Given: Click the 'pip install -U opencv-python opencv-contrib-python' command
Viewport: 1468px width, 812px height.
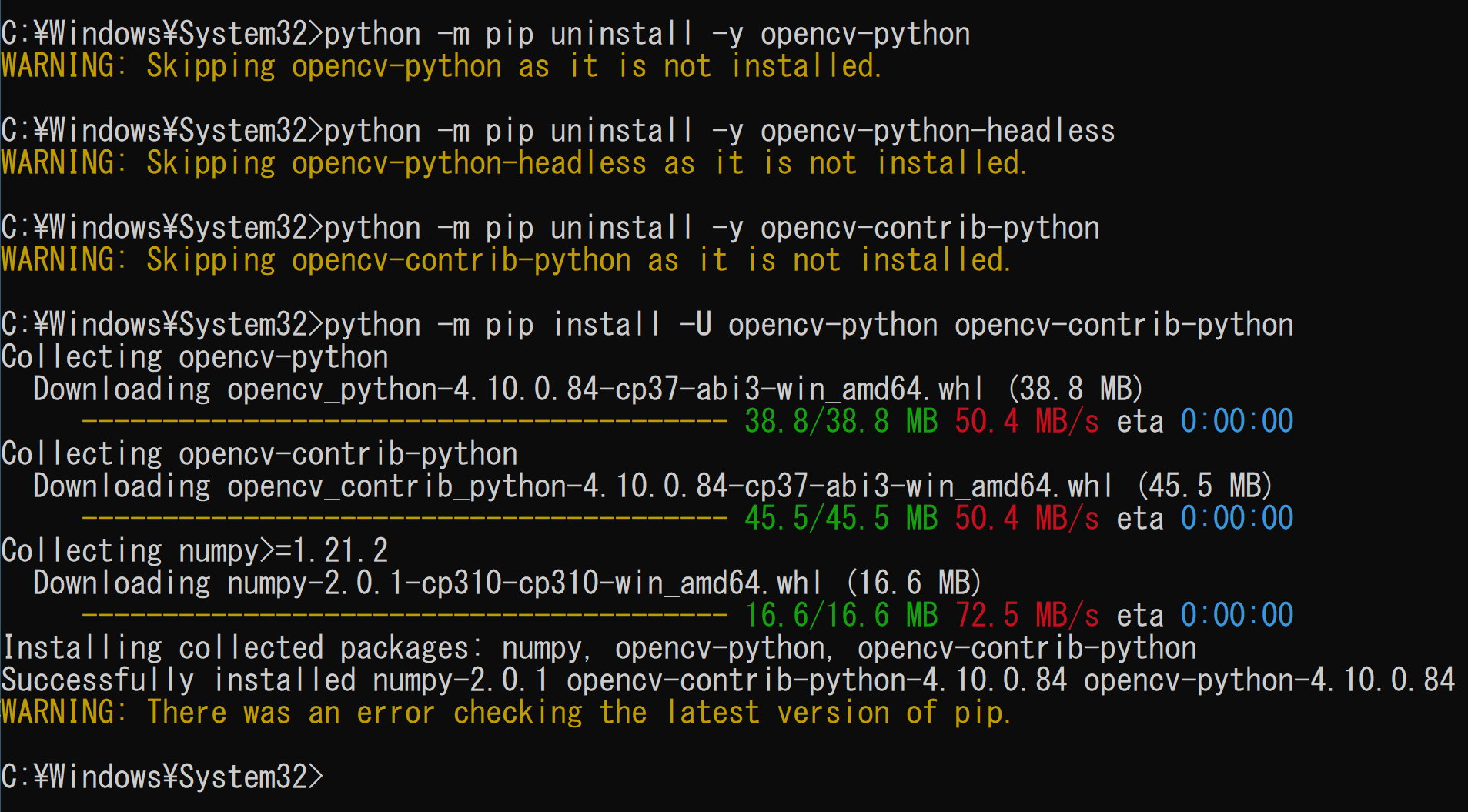Looking at the screenshot, I should (x=647, y=326).
